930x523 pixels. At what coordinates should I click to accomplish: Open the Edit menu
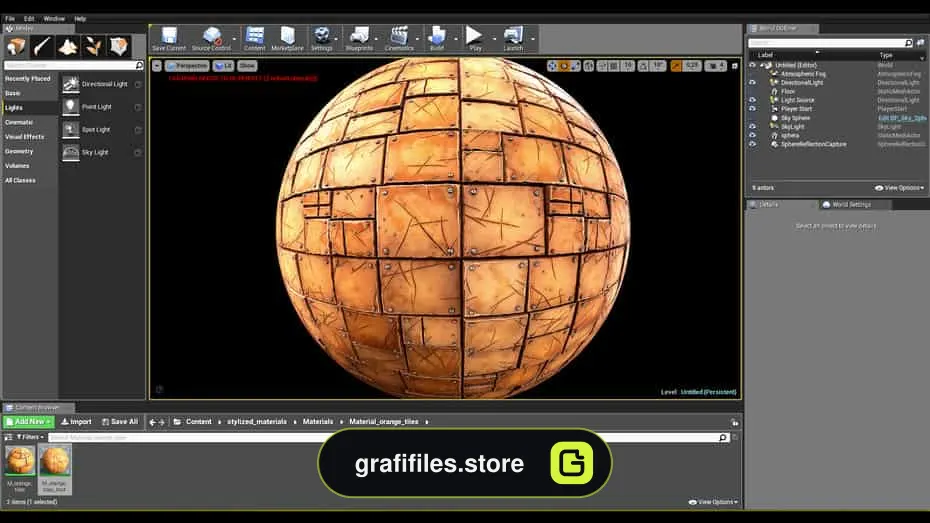click(x=29, y=19)
